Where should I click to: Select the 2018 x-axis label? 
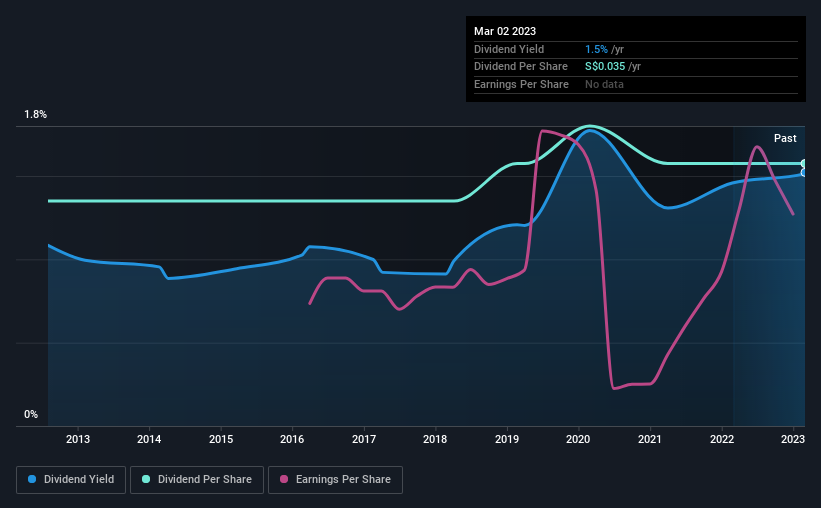point(435,439)
